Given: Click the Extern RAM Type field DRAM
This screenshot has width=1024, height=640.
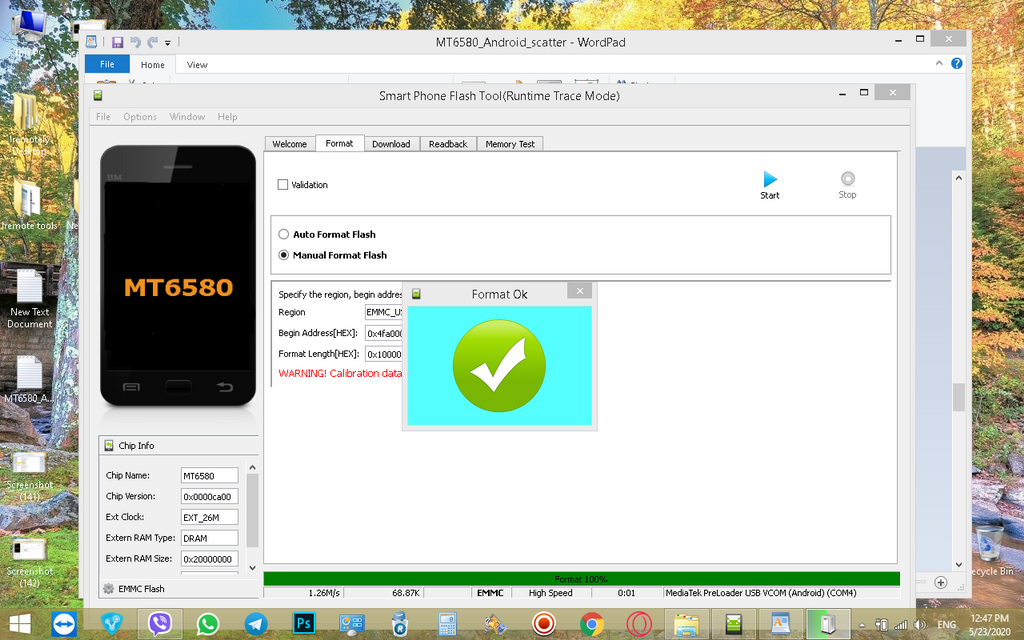Looking at the screenshot, I should point(210,538).
